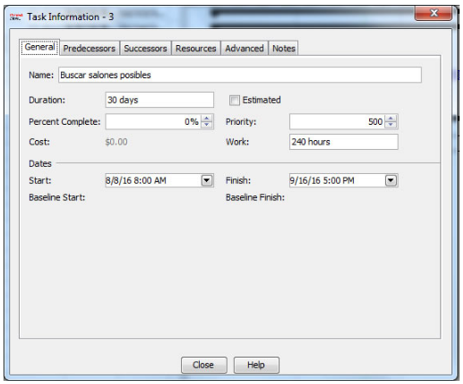This screenshot has height=384, width=463.
Task: Click the Task Information - 3 title text
Action: [x=70, y=17]
